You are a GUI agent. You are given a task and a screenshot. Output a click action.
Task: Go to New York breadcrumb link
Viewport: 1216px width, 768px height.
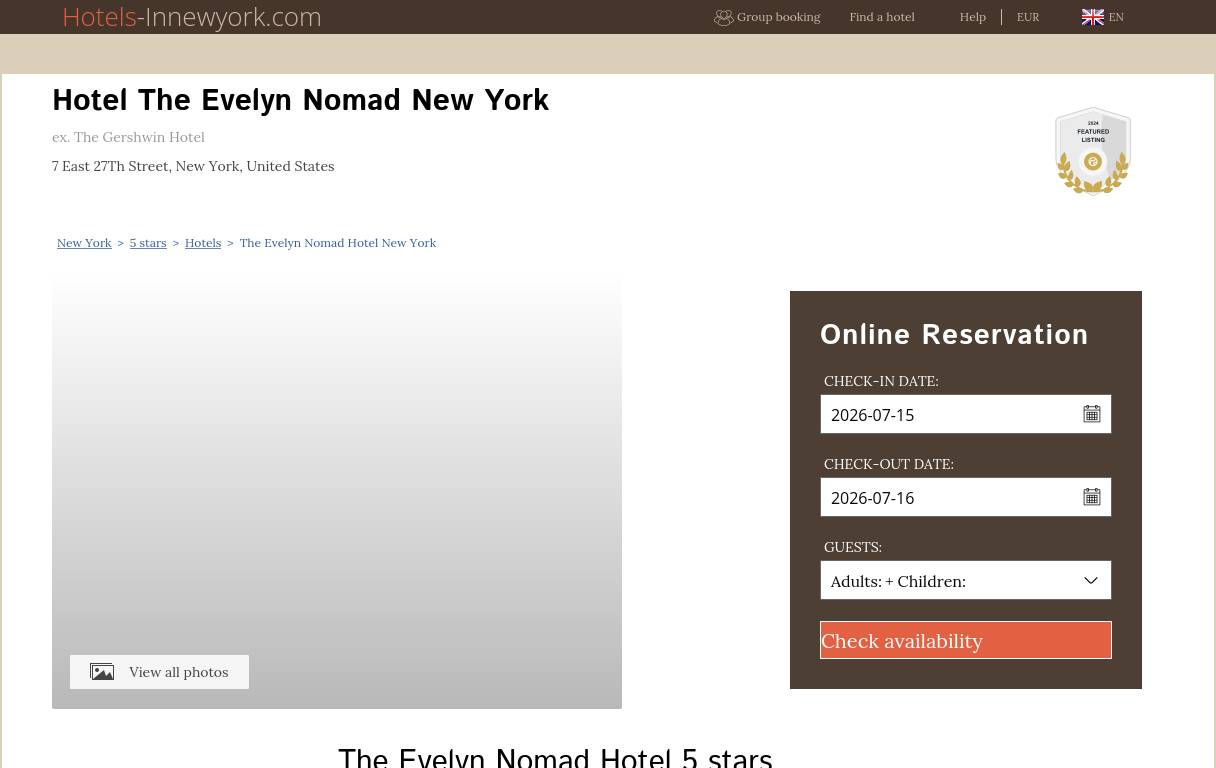84,243
